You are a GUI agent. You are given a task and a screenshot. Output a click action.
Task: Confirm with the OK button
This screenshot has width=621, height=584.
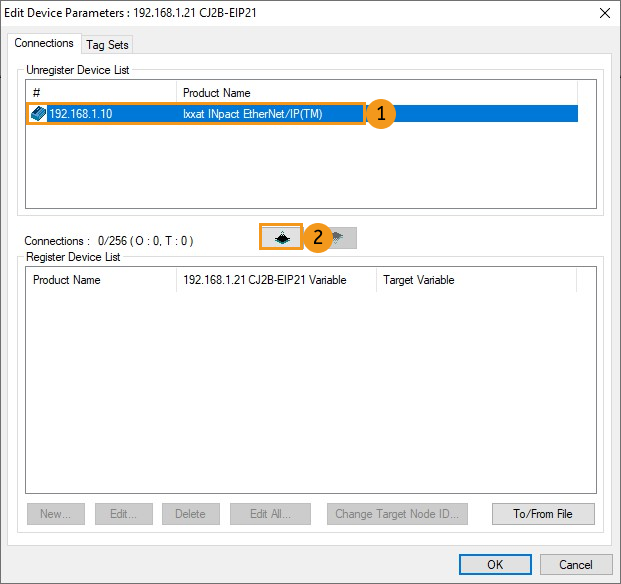495,564
